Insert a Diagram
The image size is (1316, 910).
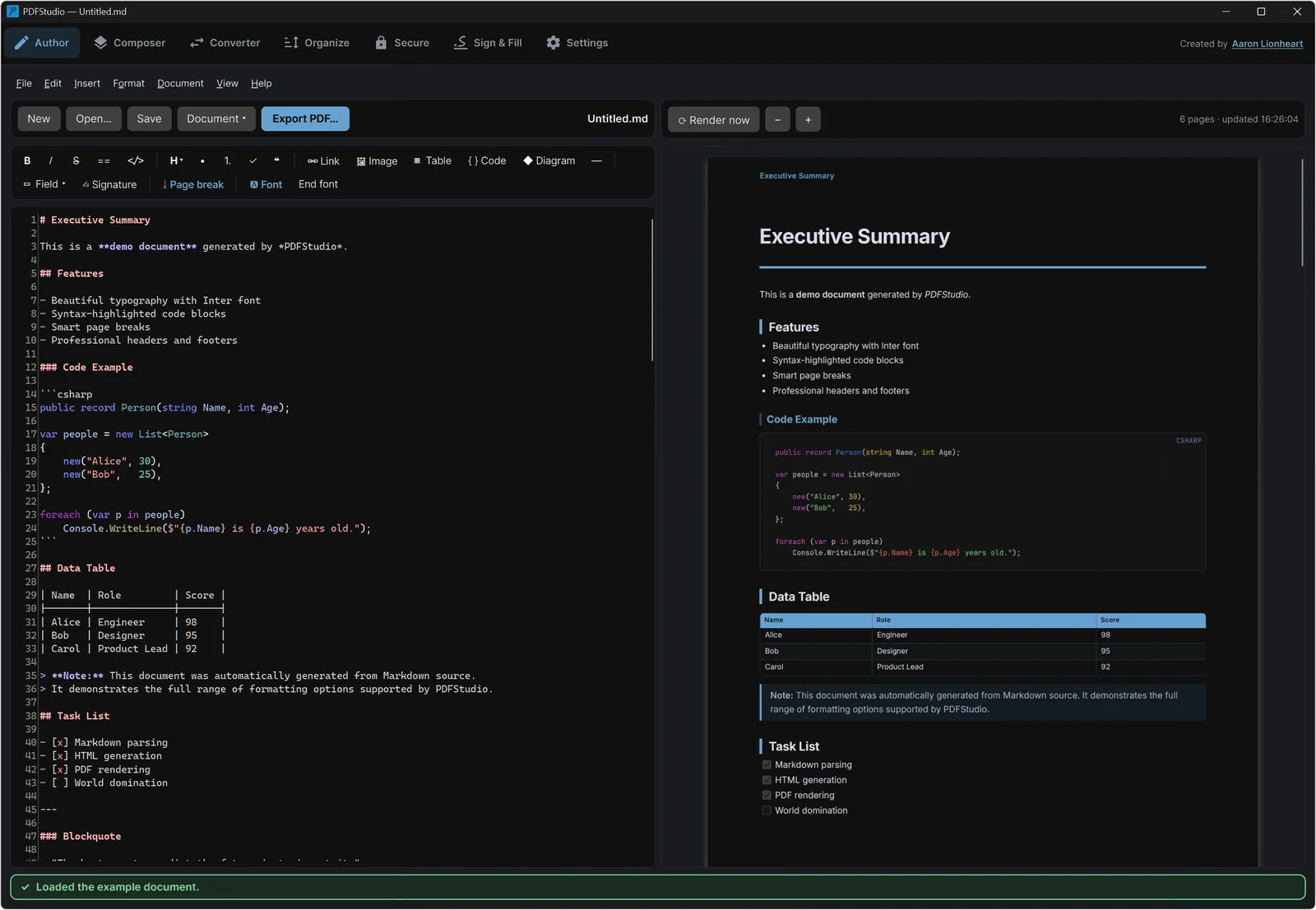click(549, 161)
